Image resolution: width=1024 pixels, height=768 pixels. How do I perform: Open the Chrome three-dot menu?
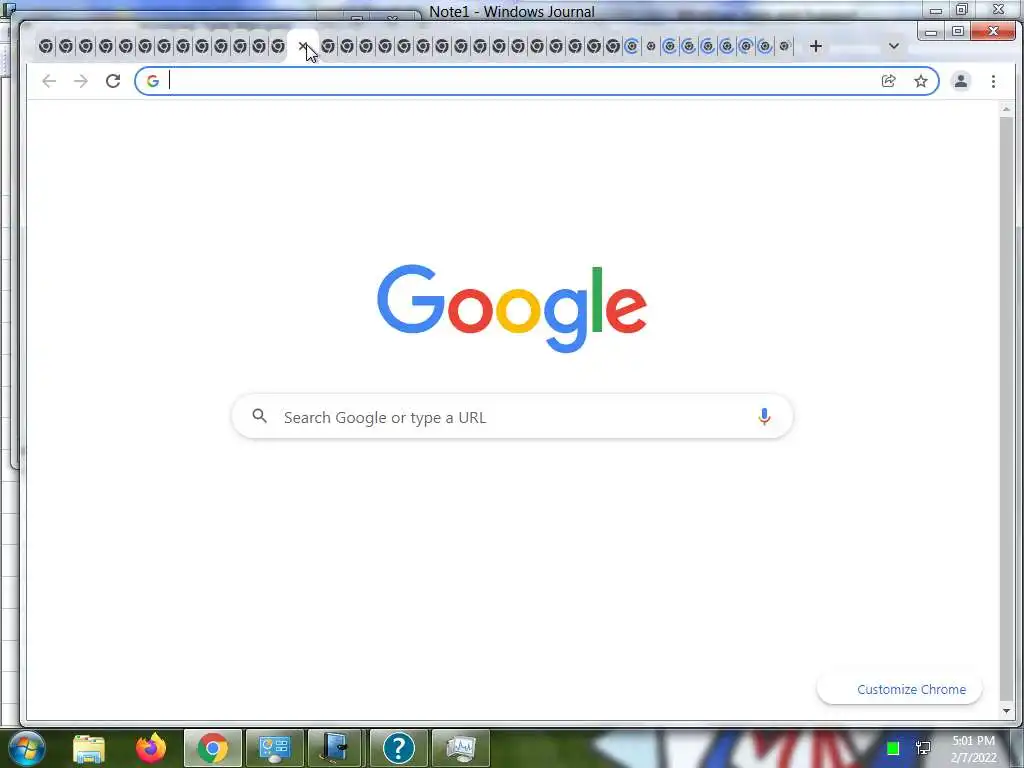pyautogui.click(x=993, y=81)
